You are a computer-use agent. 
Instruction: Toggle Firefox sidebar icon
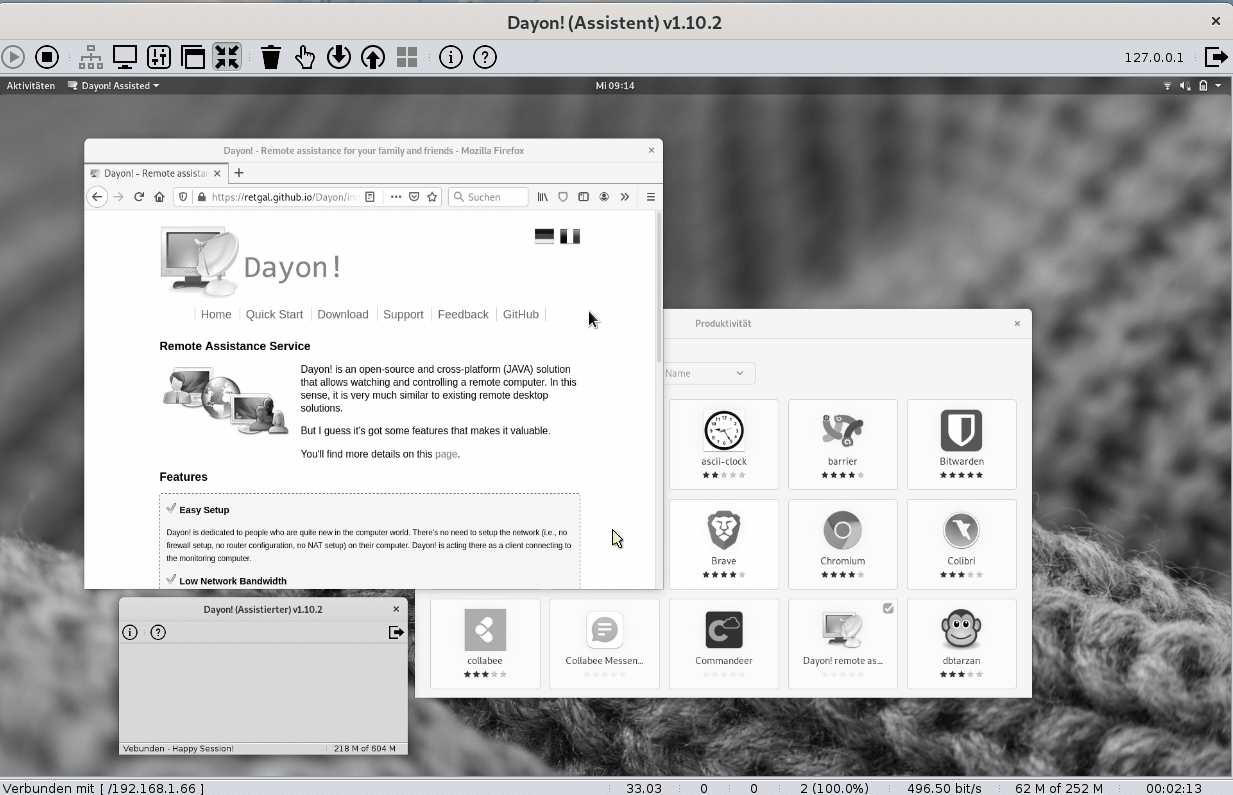(583, 197)
